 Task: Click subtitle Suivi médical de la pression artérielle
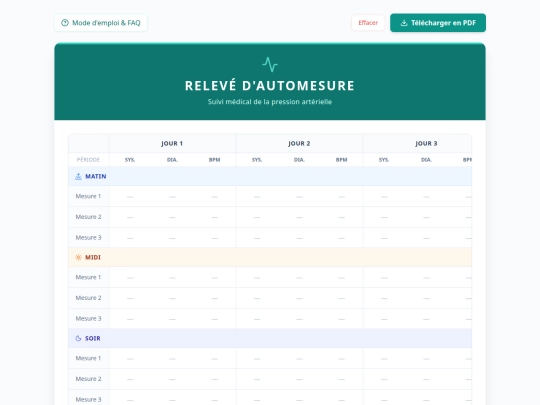[270, 102]
